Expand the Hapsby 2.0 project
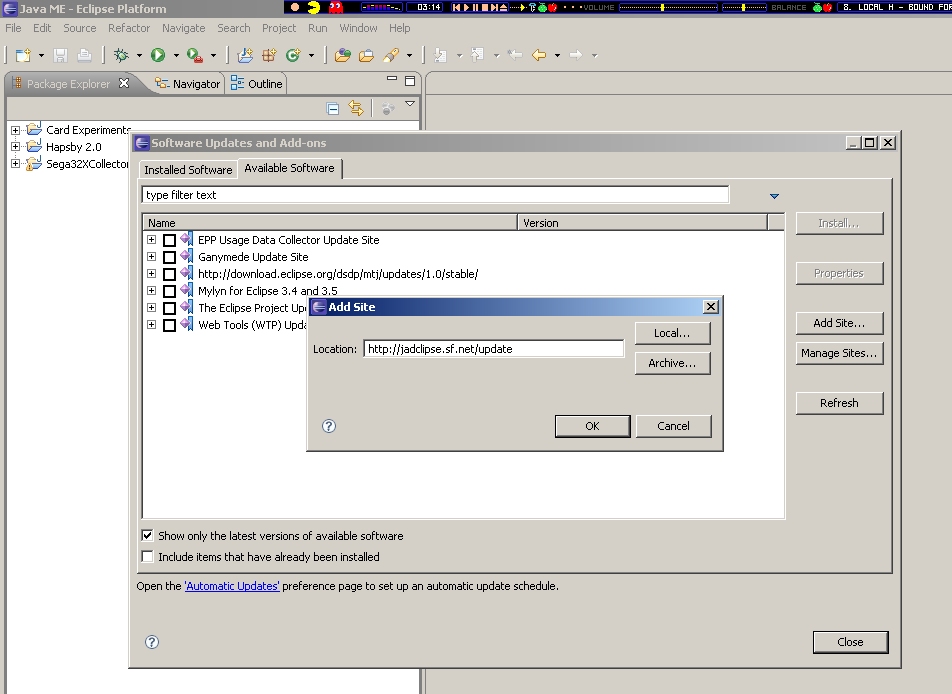The height and width of the screenshot is (694, 952). pyautogui.click(x=15, y=146)
